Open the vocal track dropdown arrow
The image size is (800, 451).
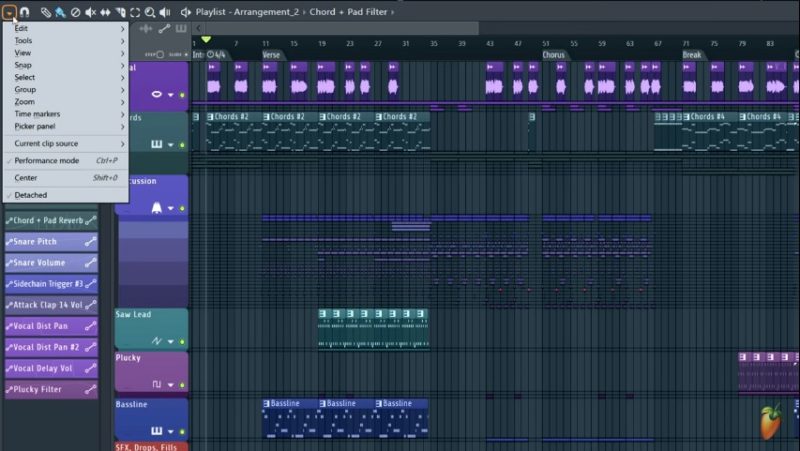point(171,95)
